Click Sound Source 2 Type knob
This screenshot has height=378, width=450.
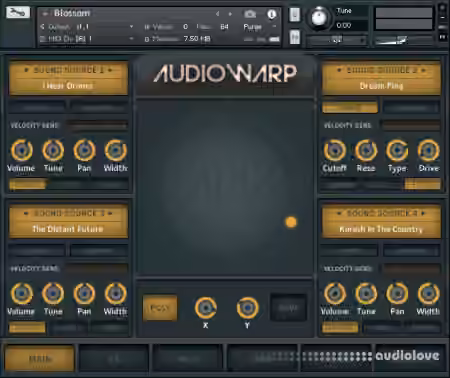click(x=397, y=150)
